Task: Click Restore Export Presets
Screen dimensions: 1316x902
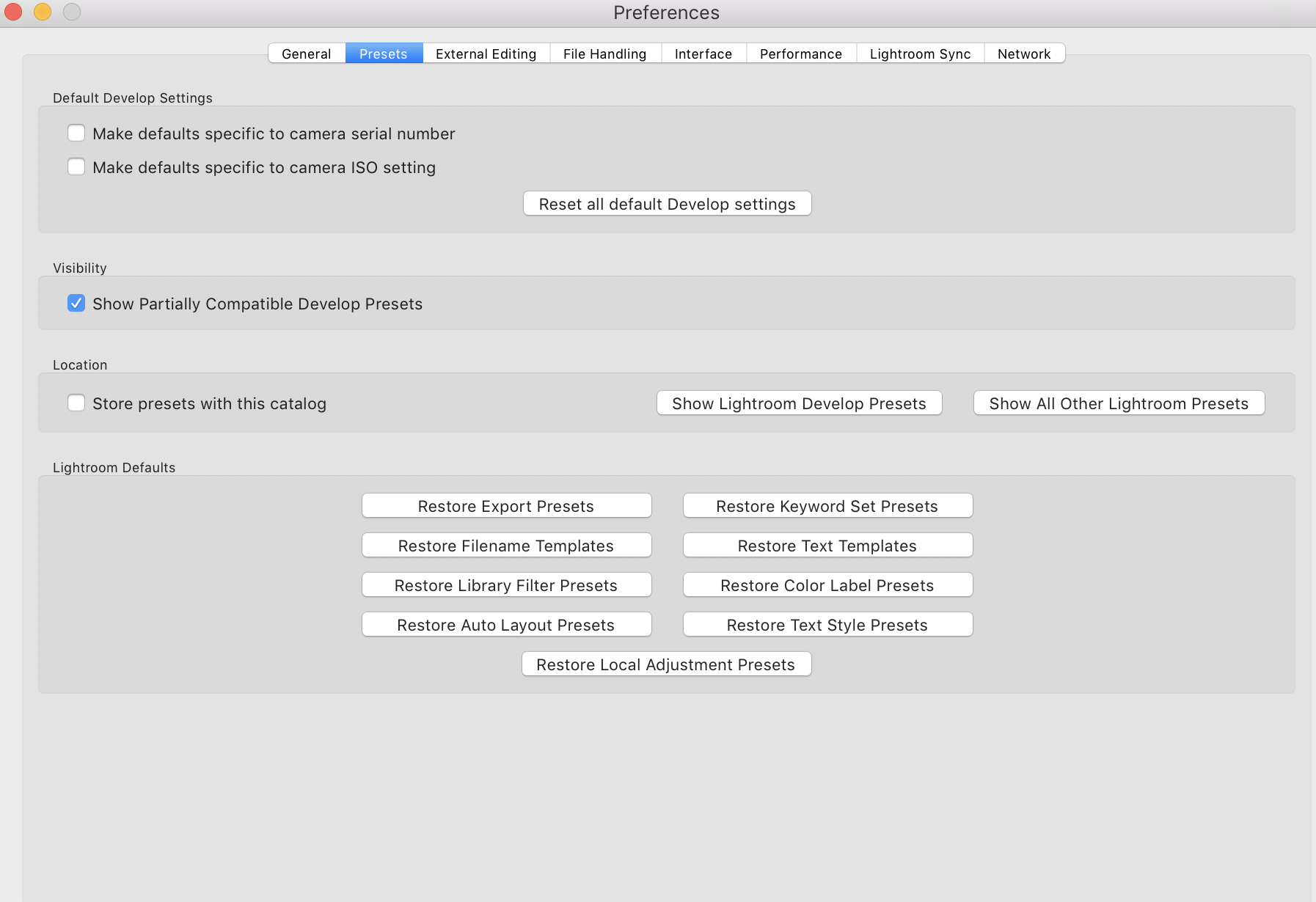Action: 507,506
